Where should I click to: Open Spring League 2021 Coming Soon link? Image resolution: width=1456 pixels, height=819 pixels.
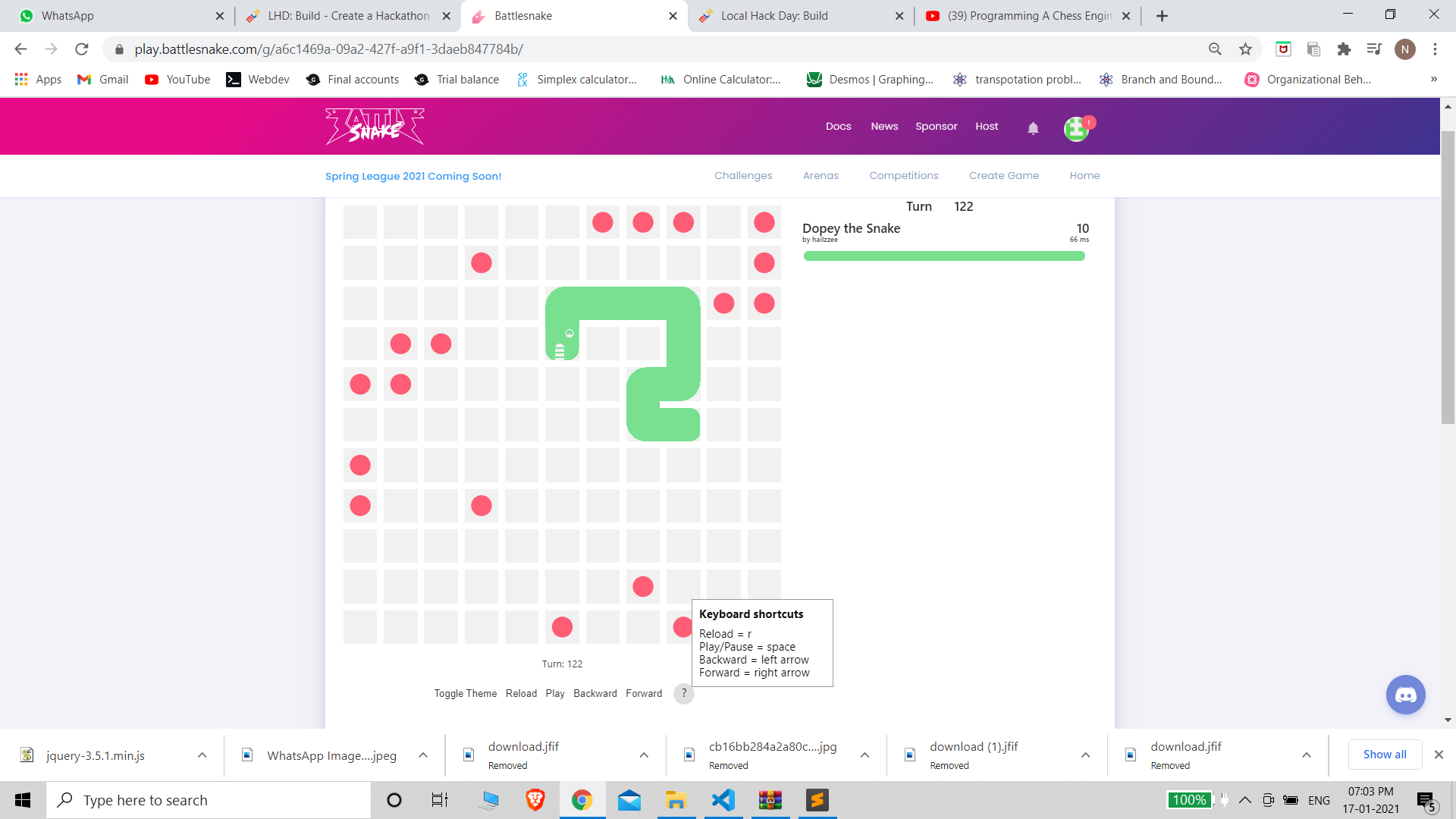pos(413,176)
